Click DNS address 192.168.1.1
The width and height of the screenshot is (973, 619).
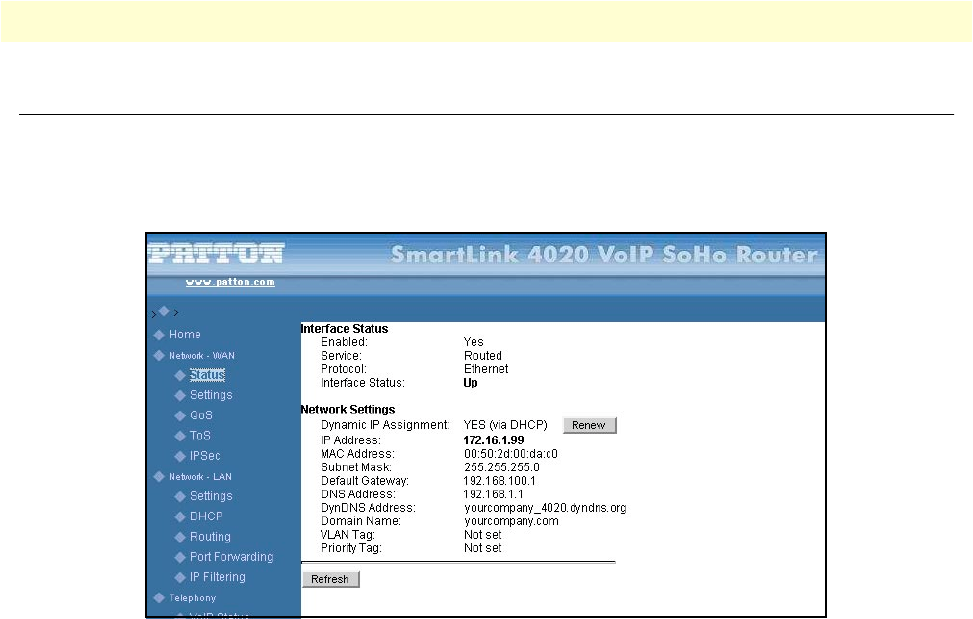click(x=493, y=494)
